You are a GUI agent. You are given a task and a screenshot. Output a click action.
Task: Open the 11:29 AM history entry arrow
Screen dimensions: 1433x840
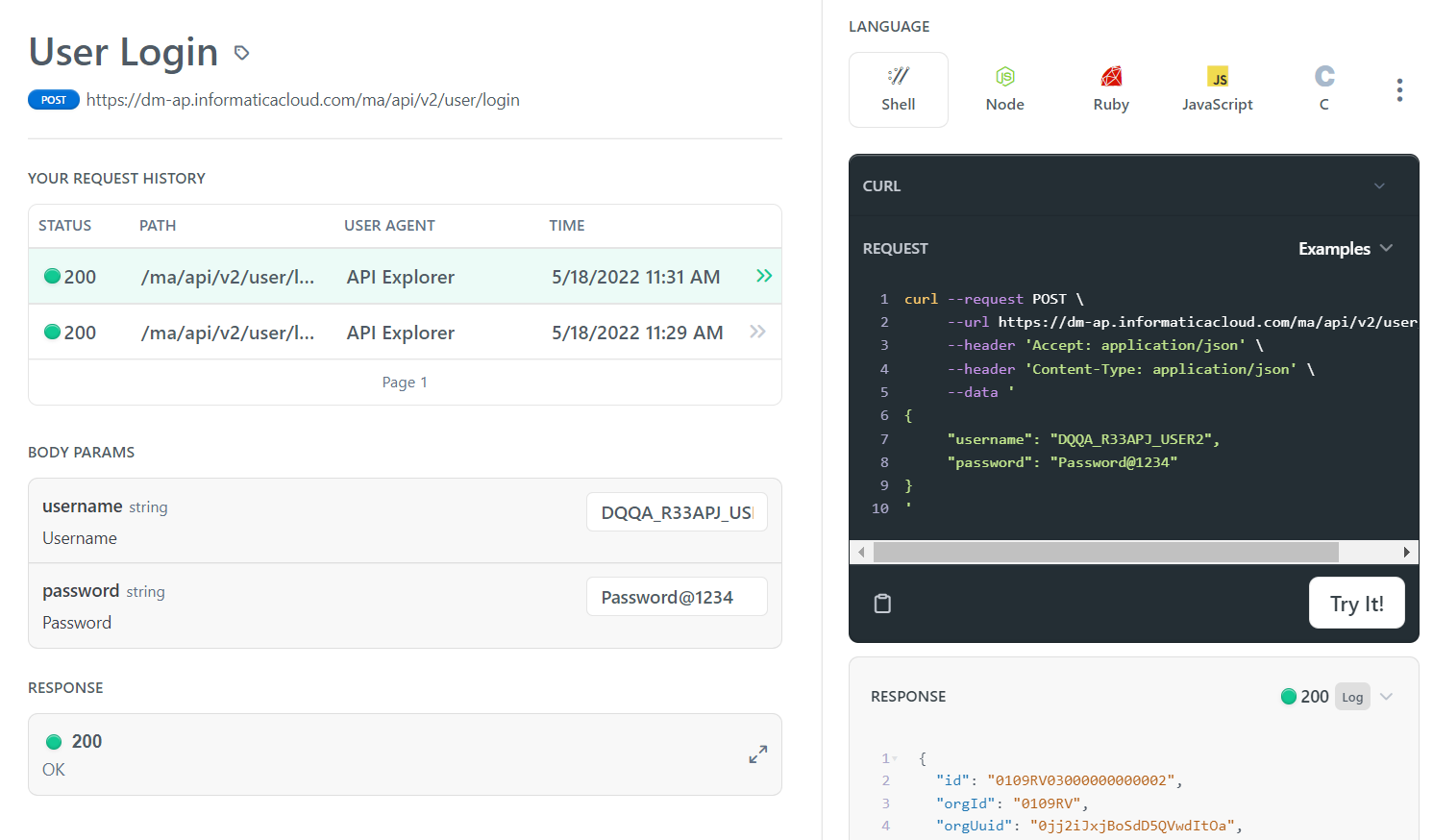(757, 332)
